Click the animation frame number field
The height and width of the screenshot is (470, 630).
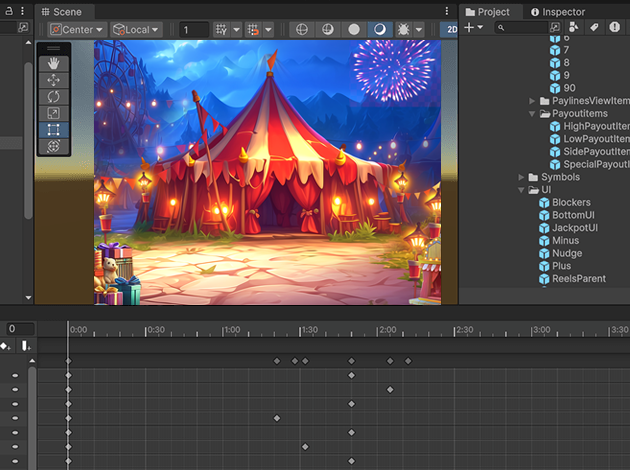20,329
